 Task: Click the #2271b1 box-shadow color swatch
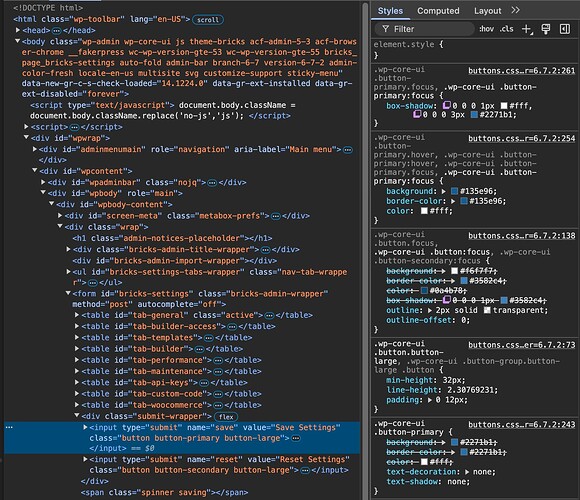[474, 115]
